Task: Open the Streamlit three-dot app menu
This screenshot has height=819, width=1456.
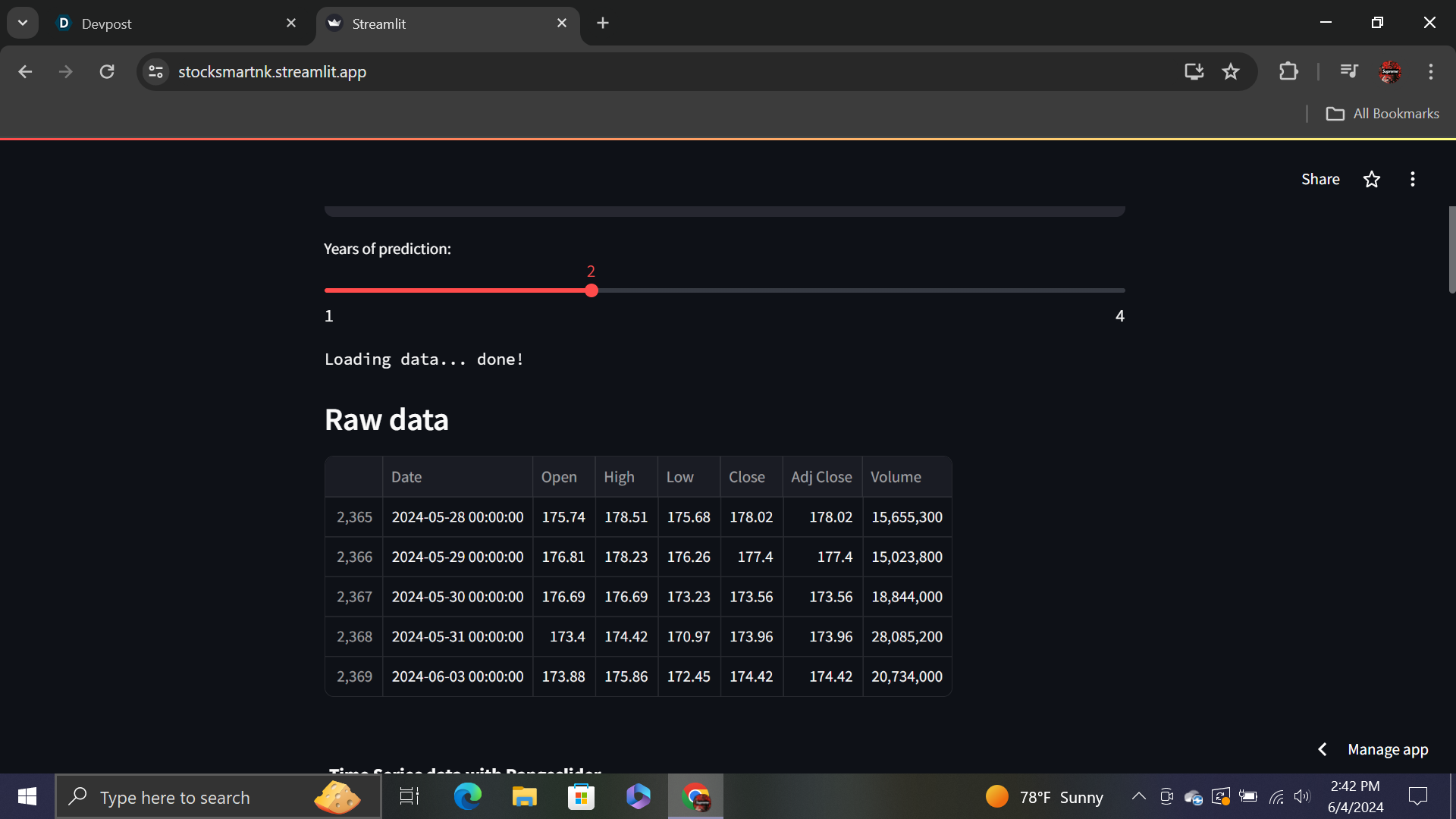Action: [x=1412, y=180]
